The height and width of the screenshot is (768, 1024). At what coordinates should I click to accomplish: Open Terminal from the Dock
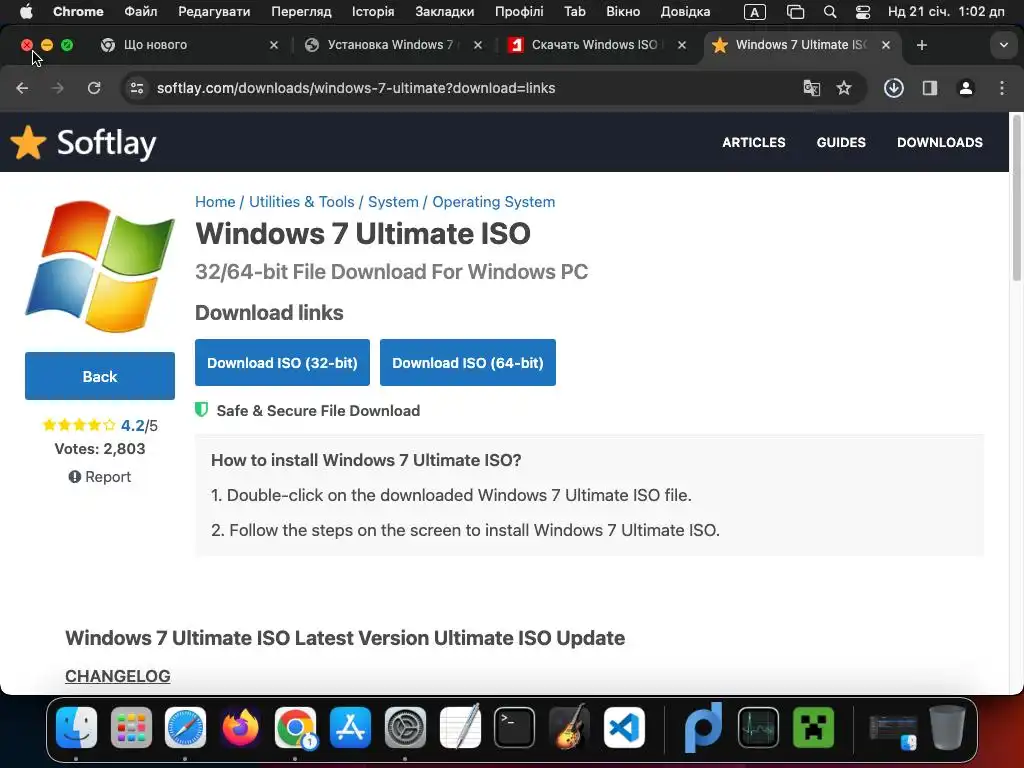pos(515,728)
